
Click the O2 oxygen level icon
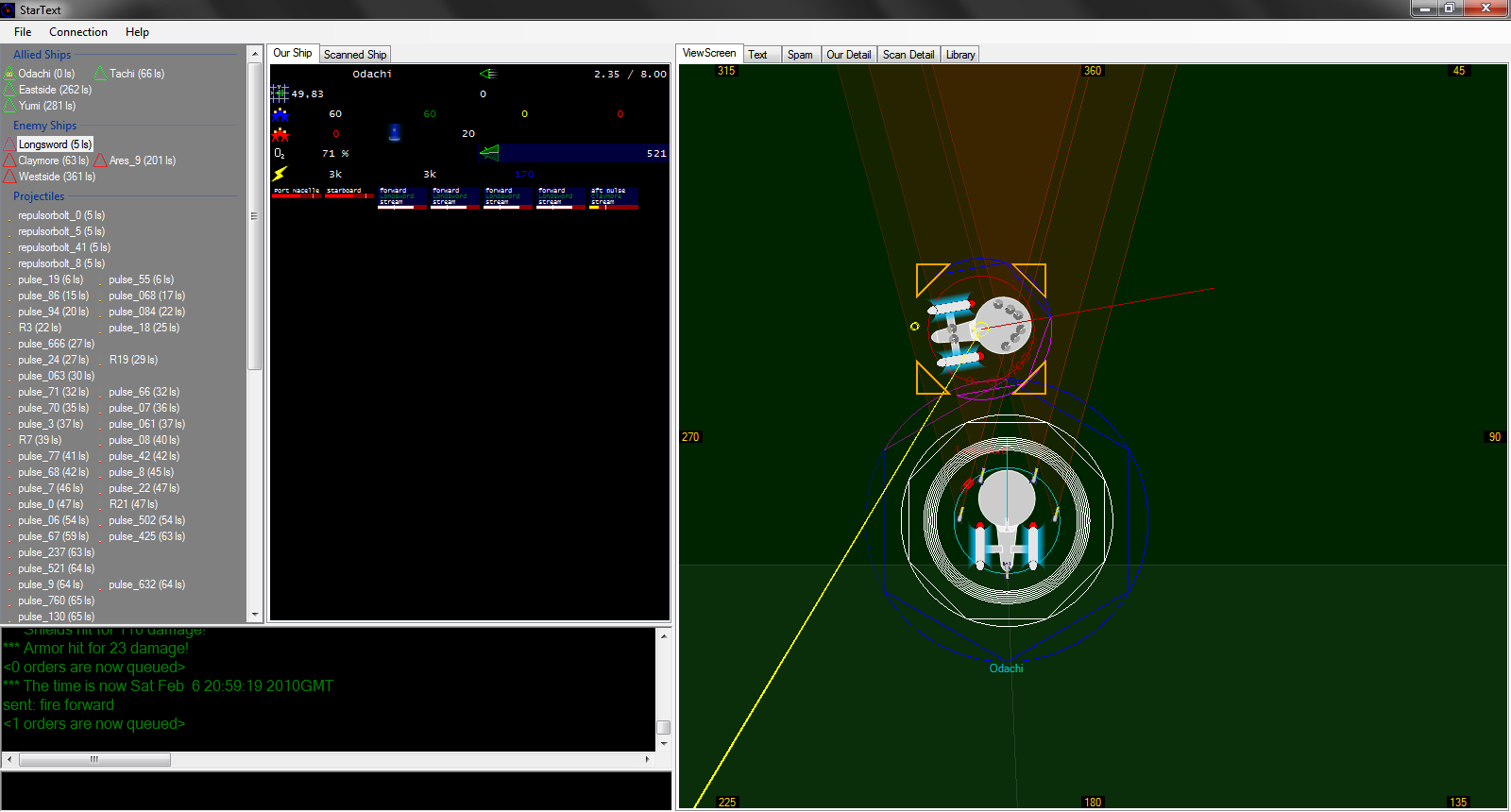click(x=280, y=153)
